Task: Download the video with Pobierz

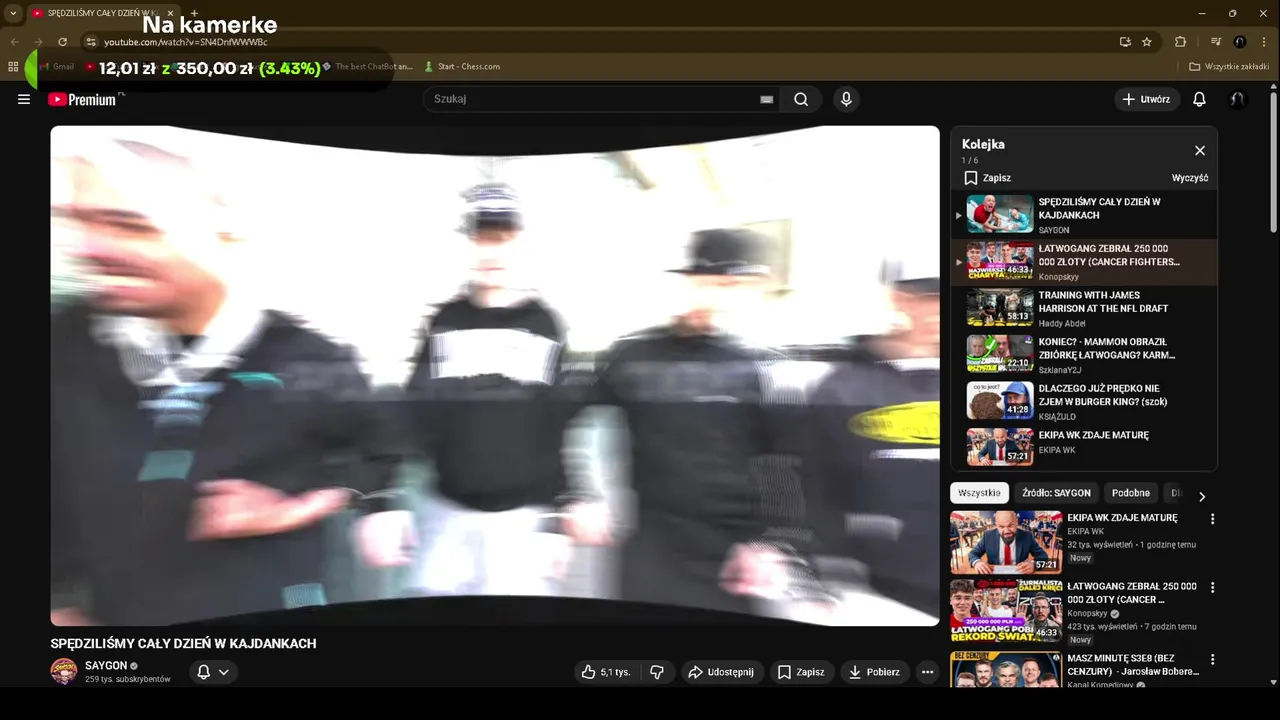Action: [x=875, y=672]
